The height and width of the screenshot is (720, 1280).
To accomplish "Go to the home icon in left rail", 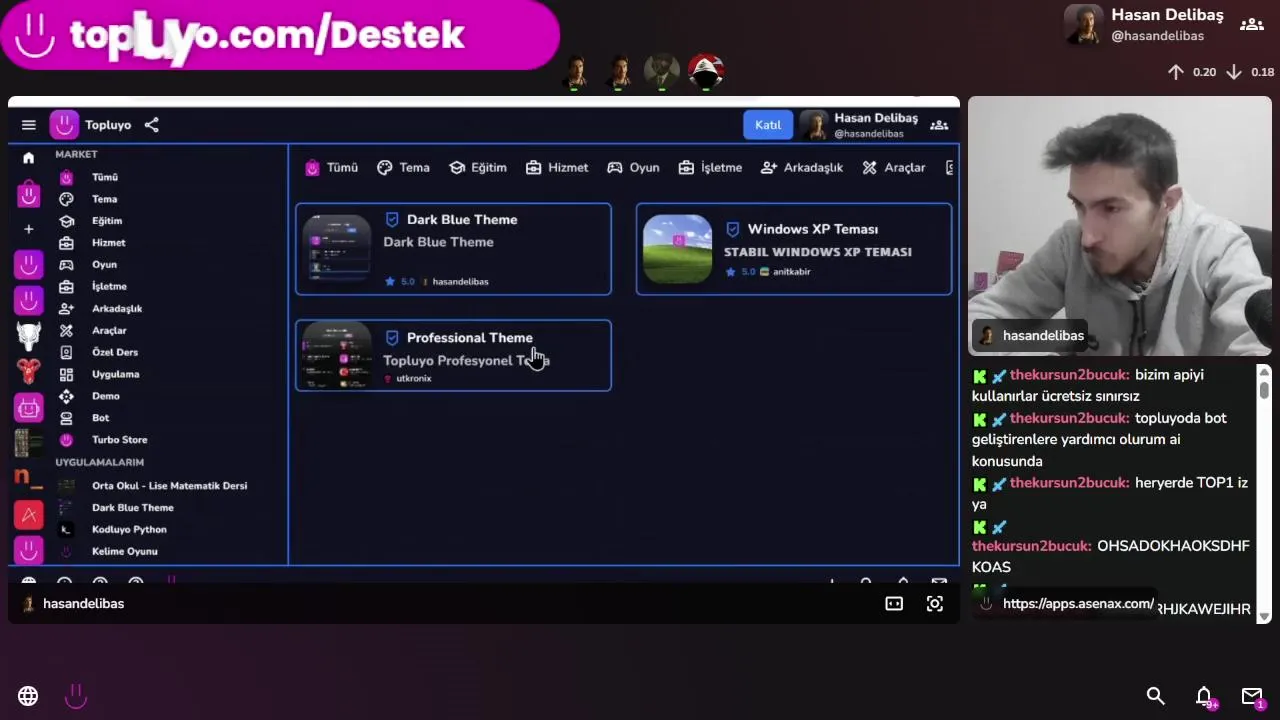I will pos(28,158).
